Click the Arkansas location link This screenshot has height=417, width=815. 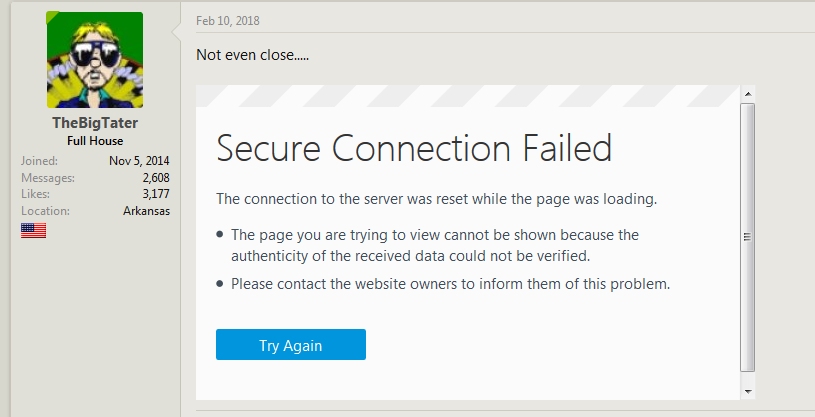pyautogui.click(x=146, y=211)
